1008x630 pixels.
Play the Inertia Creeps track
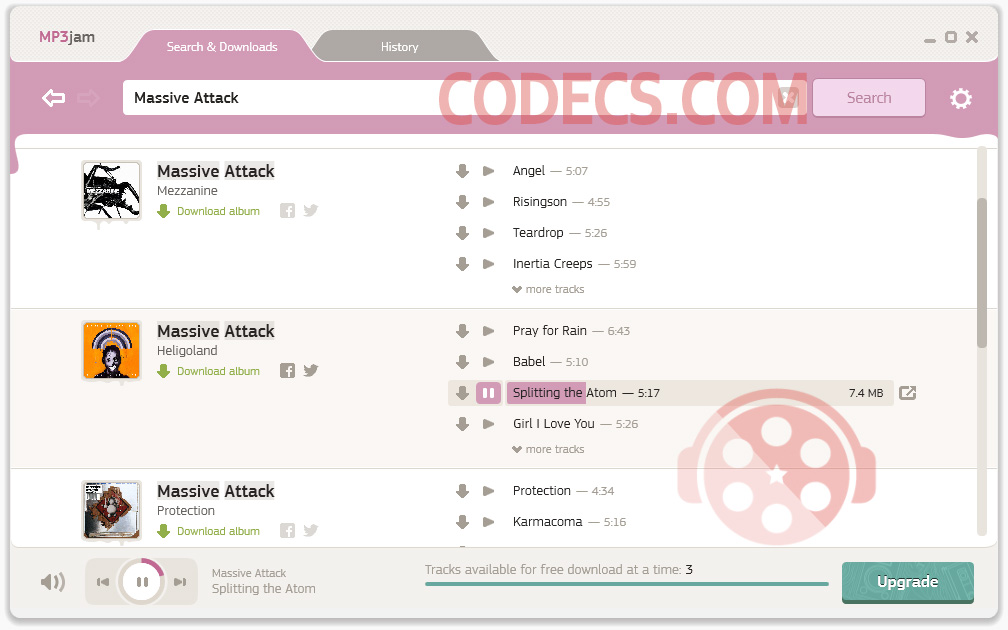[x=489, y=264]
